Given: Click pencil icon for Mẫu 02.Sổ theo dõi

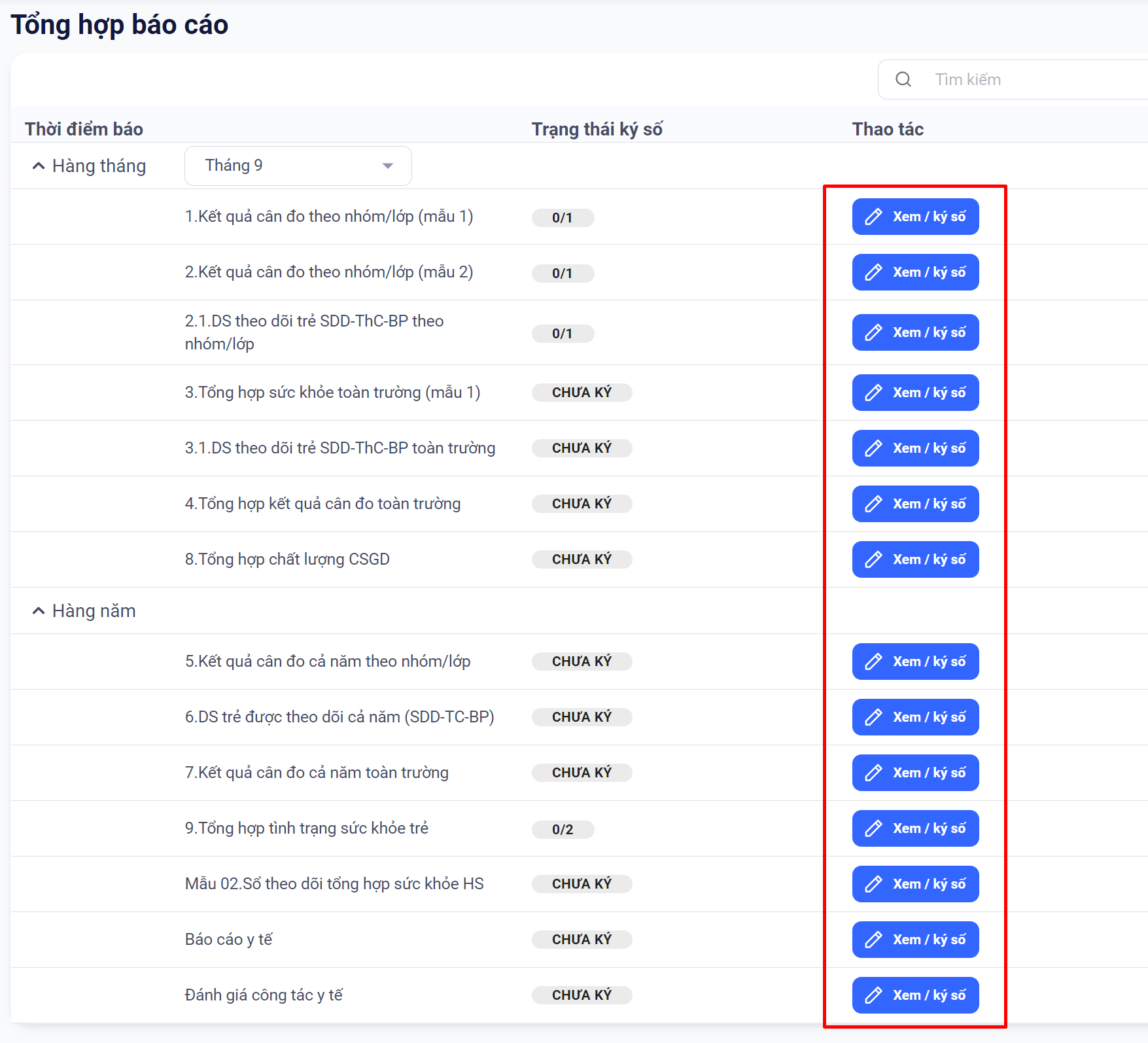Looking at the screenshot, I should point(873,884).
